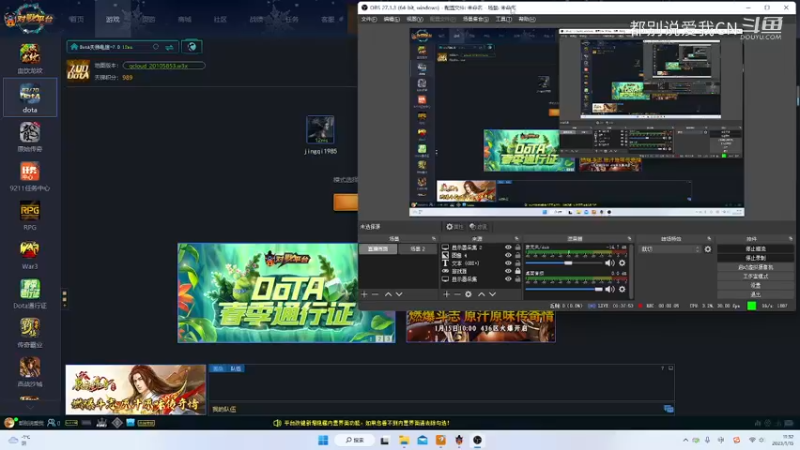Adjust the 桌面音频 volume slider
The image size is (800, 450).
pos(564,289)
